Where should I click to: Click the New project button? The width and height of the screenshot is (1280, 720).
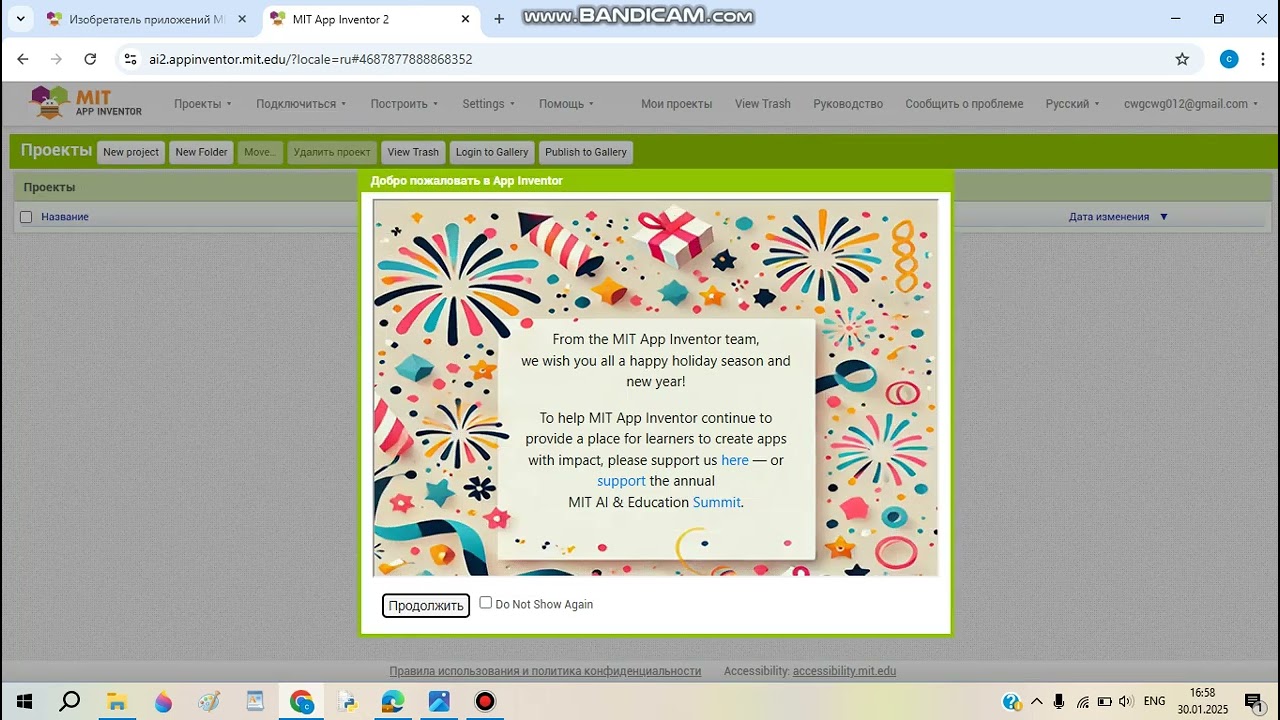coord(131,152)
